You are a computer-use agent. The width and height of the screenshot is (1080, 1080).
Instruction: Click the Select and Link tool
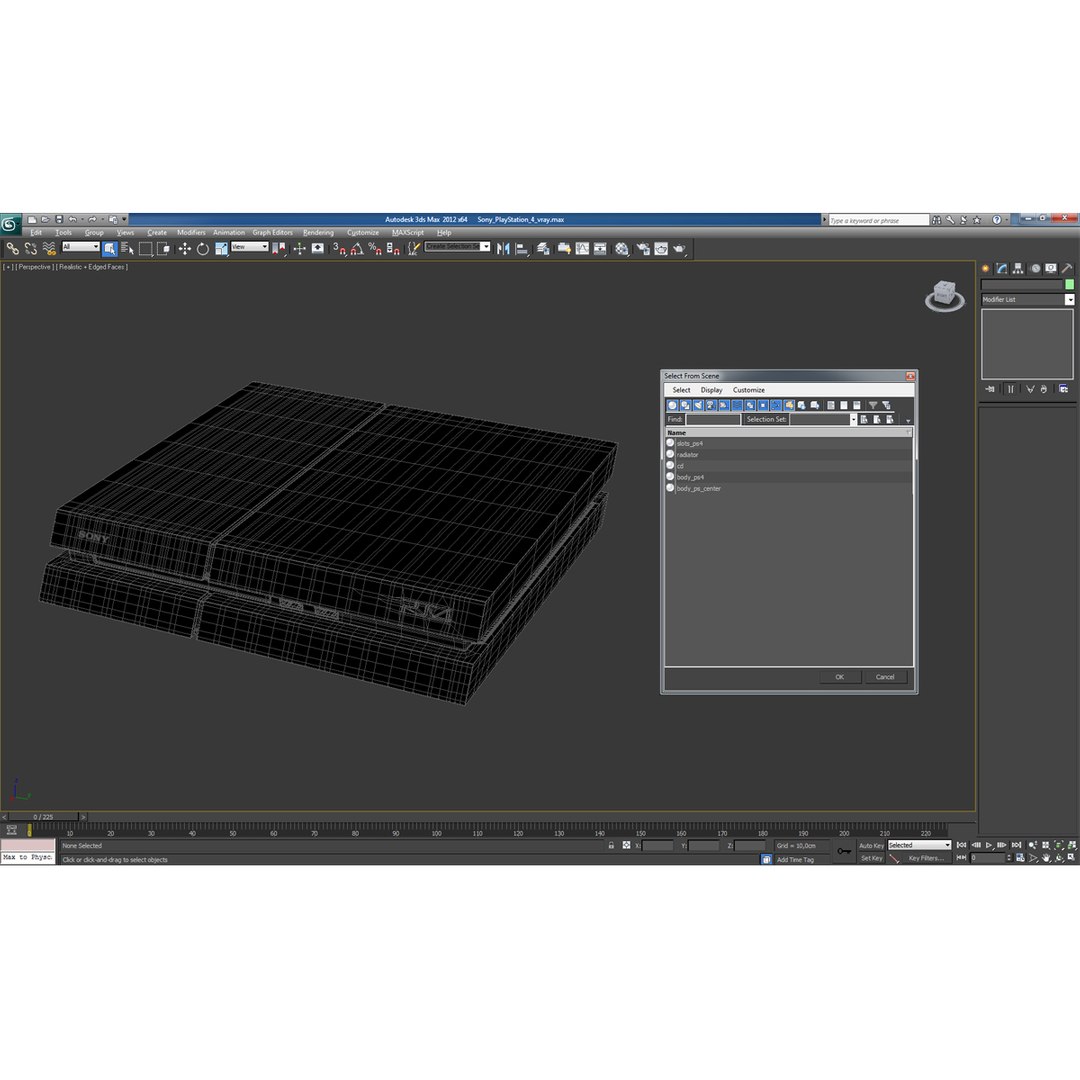pos(12,249)
